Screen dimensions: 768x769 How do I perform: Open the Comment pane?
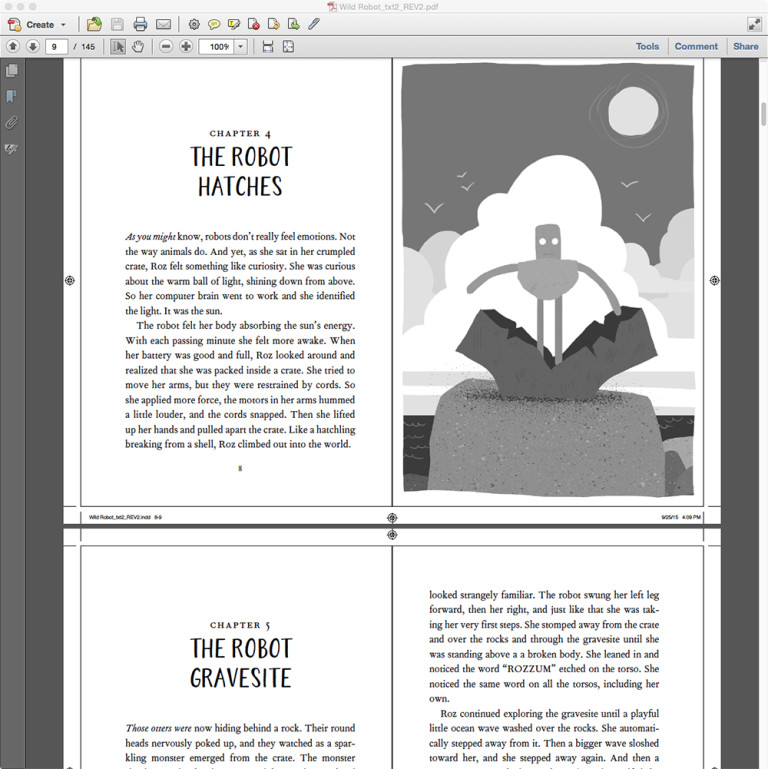coord(695,46)
